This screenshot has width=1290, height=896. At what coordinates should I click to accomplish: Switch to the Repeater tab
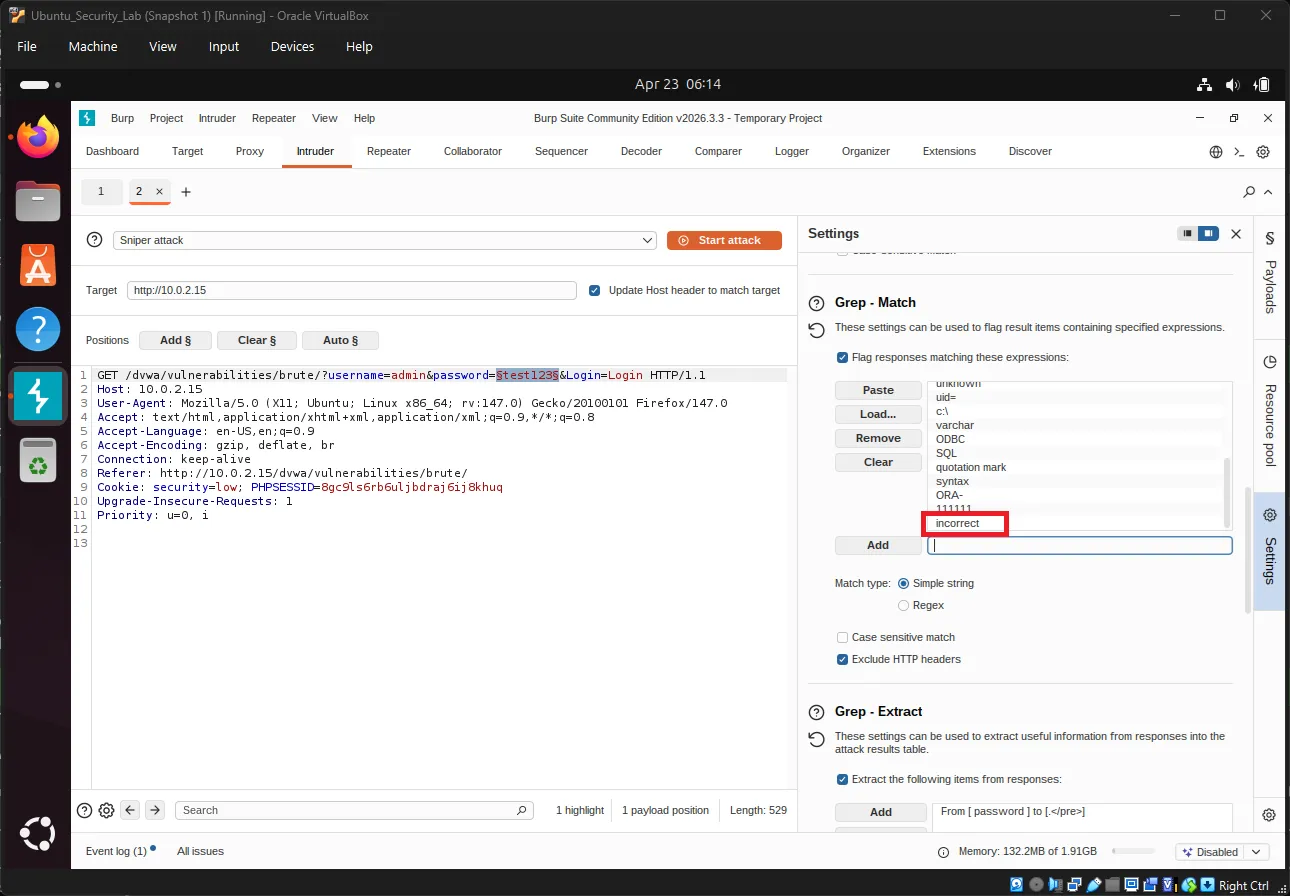coord(388,151)
